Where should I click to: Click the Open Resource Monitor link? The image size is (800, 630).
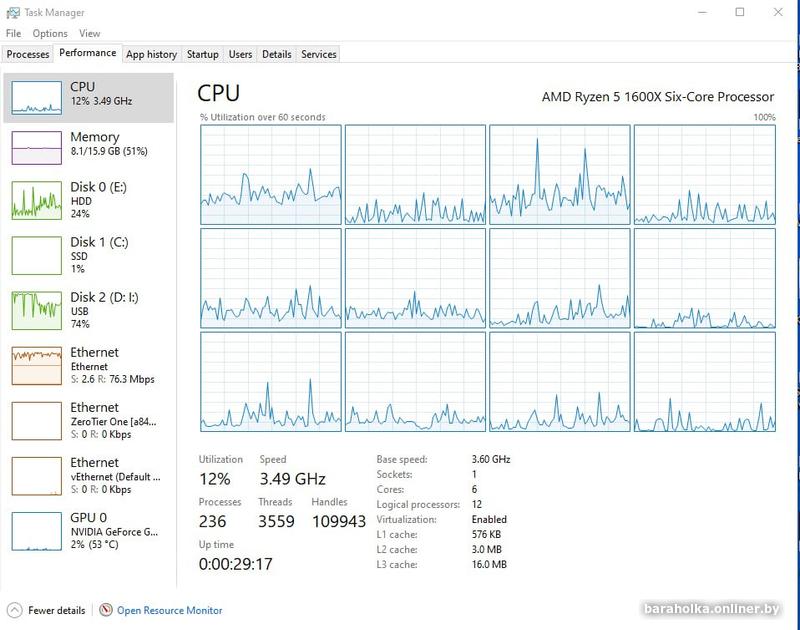169,610
